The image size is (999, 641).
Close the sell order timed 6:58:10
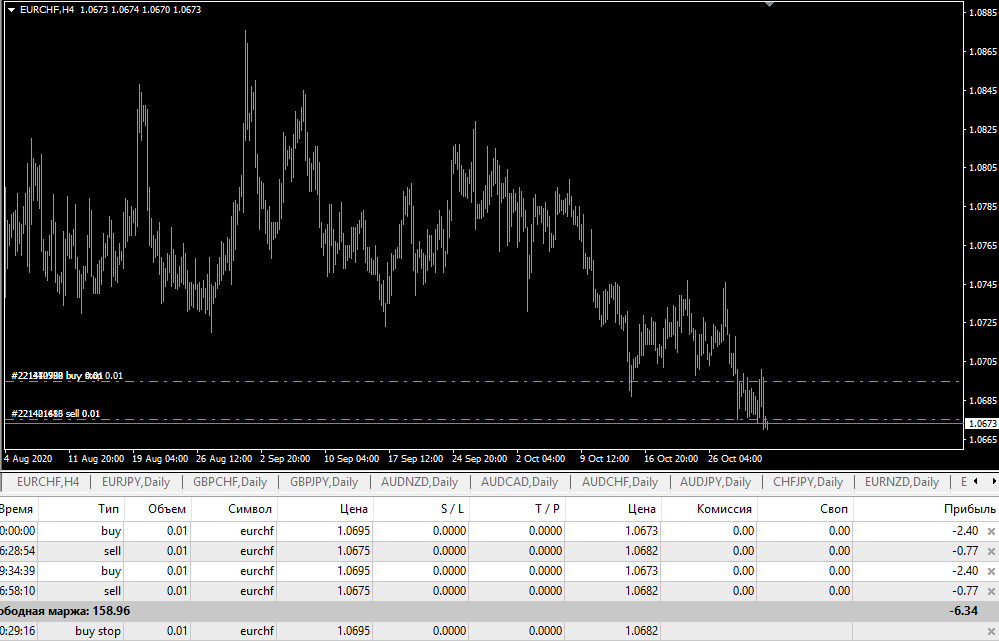point(991,592)
